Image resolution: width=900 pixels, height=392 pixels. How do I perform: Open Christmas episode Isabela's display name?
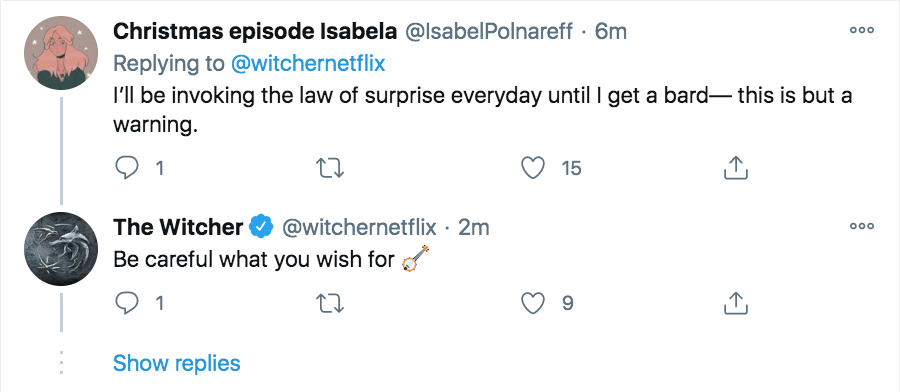(255, 32)
